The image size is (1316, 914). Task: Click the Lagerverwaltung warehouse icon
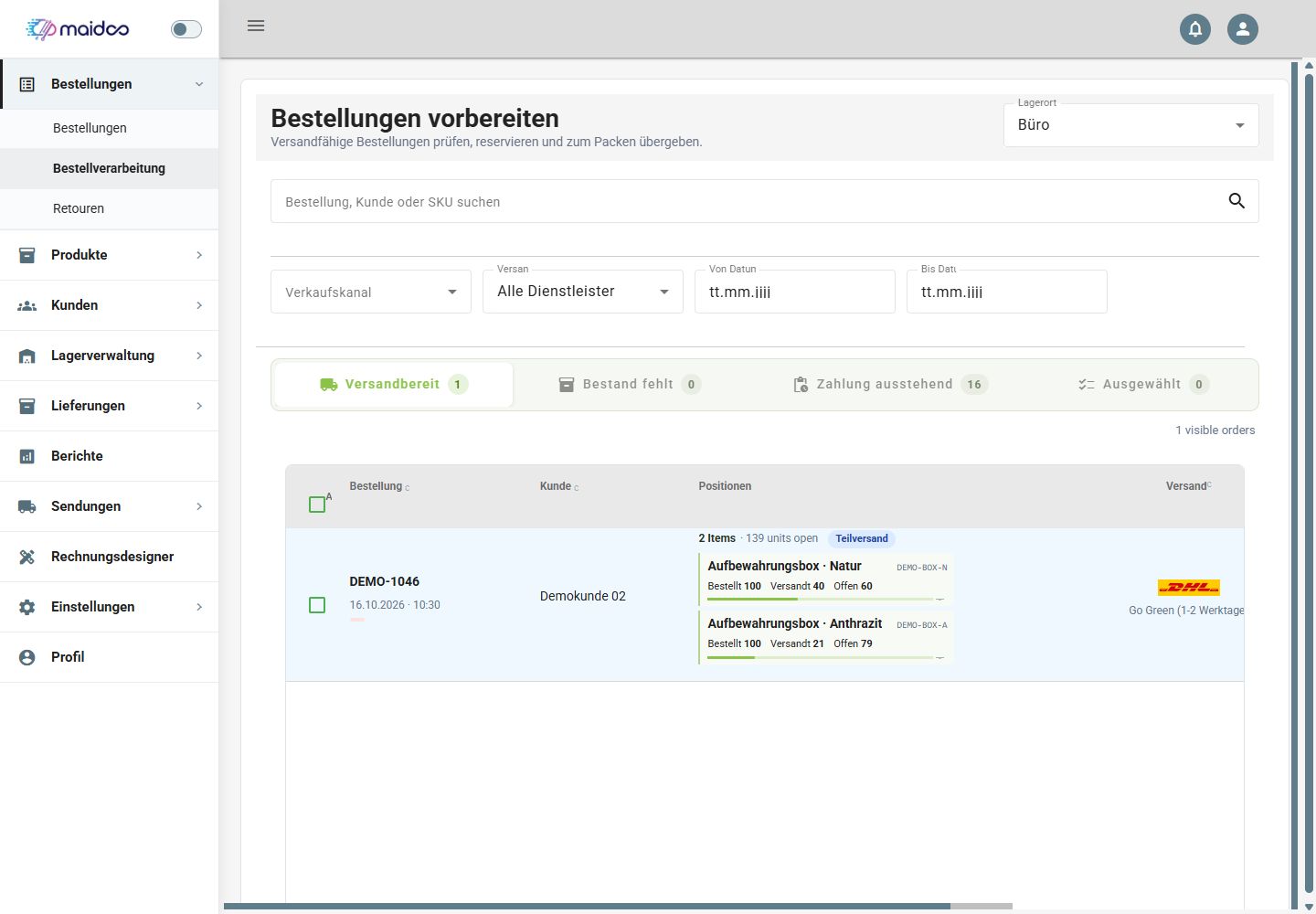click(x=27, y=356)
